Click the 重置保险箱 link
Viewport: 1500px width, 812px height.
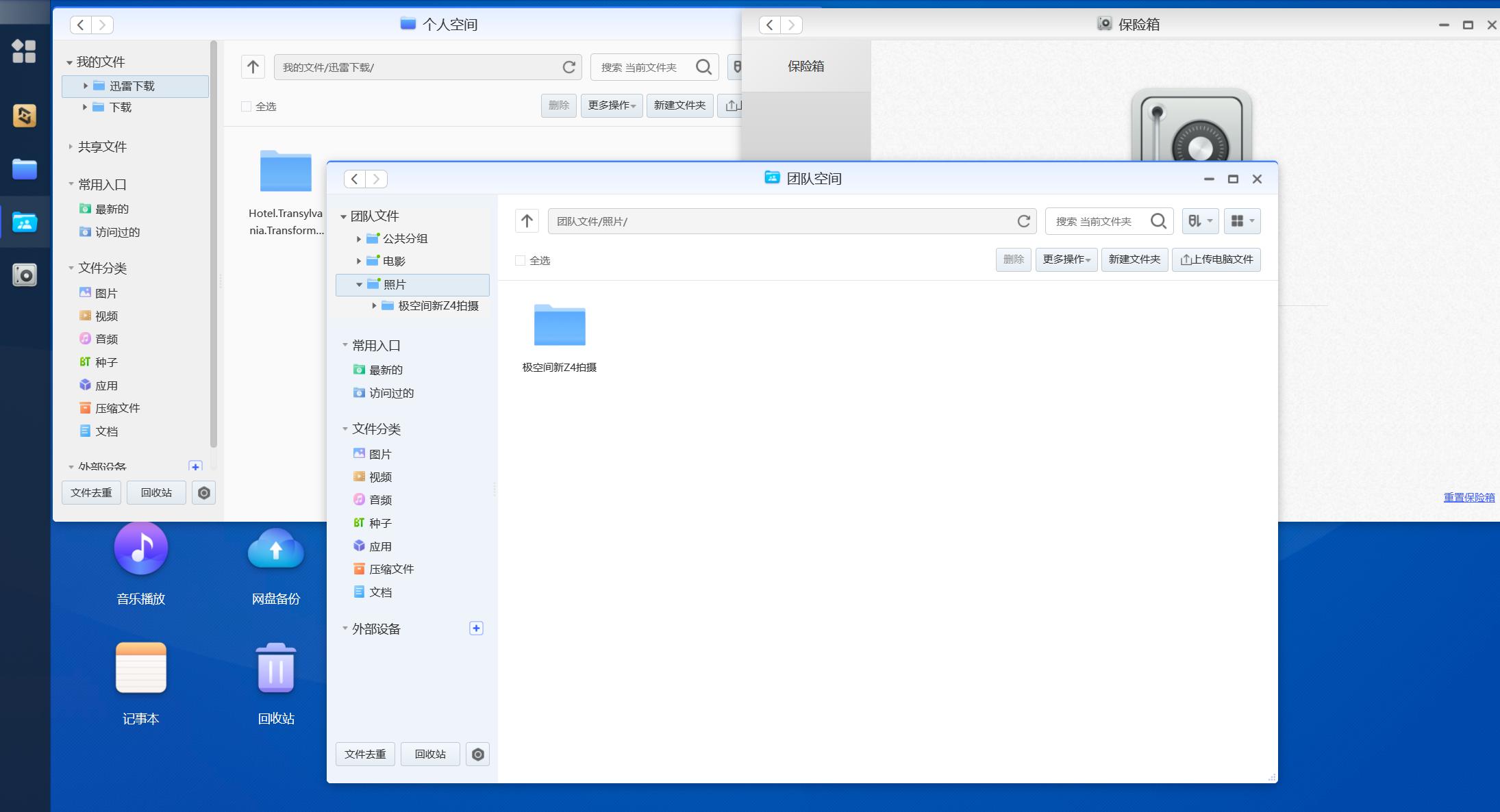(1468, 498)
